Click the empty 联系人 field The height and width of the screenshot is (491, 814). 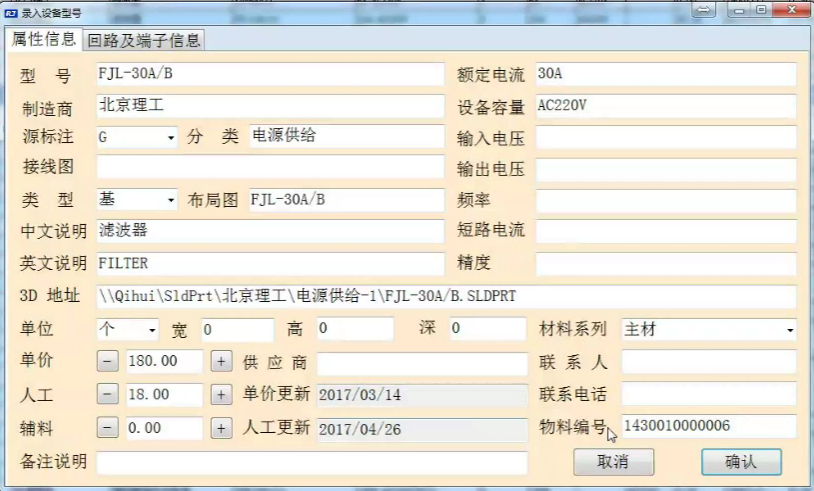click(709, 362)
